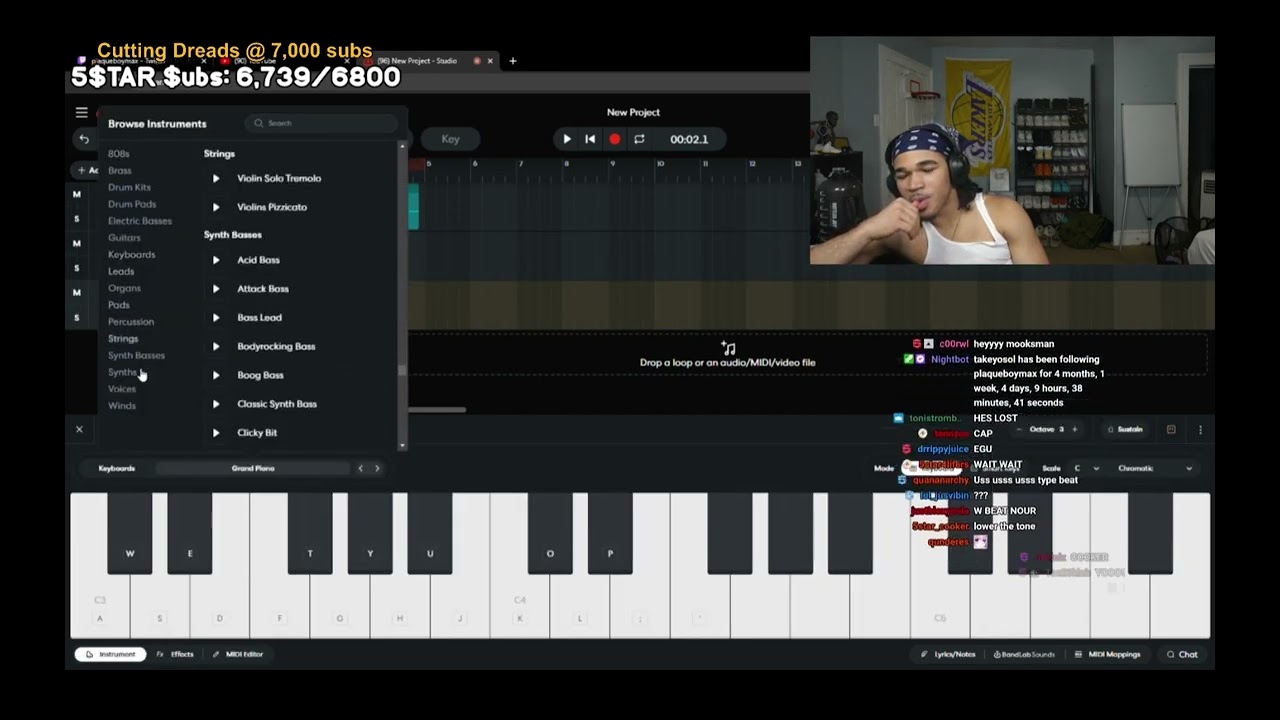Open the Chromatic scale type dropdown
The height and width of the screenshot is (720, 1280).
pyautogui.click(x=1155, y=468)
